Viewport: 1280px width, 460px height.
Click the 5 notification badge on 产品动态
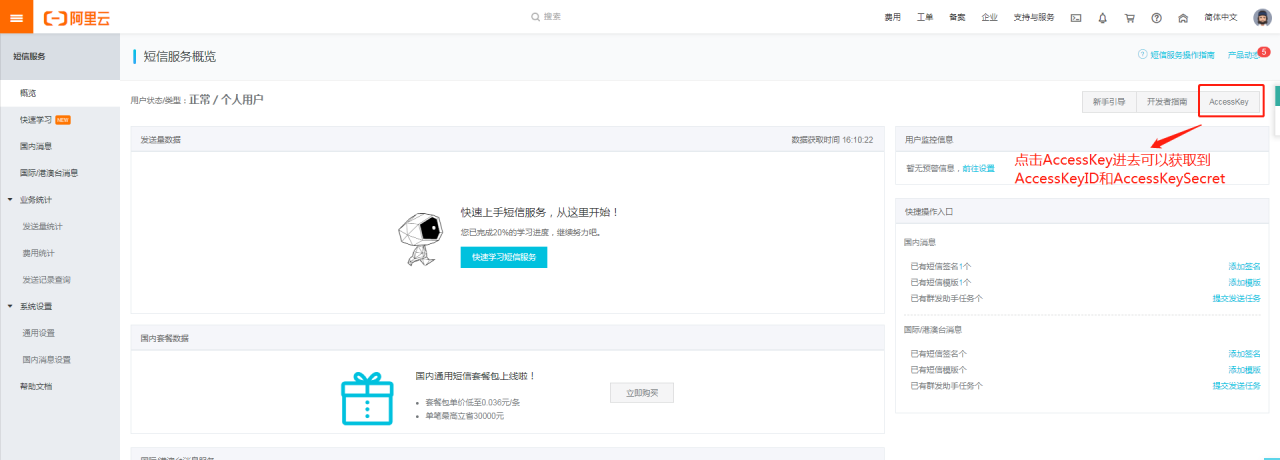click(1264, 51)
